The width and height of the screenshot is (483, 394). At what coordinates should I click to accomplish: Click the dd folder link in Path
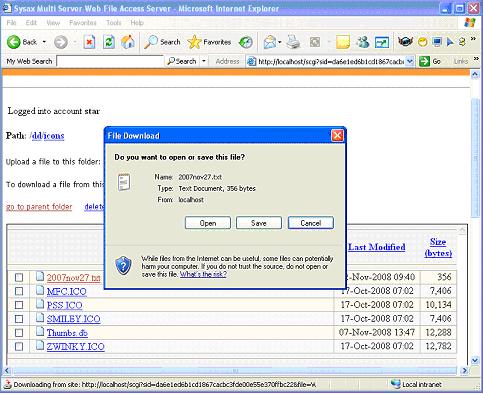[36, 136]
